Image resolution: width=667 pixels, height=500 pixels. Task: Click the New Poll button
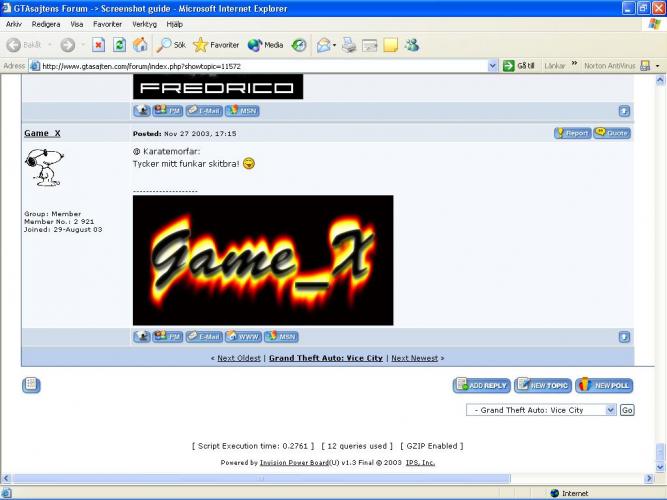(x=604, y=385)
